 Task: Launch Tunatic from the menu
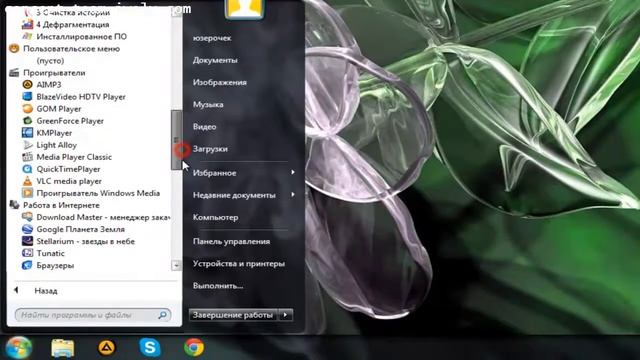[x=50, y=253]
